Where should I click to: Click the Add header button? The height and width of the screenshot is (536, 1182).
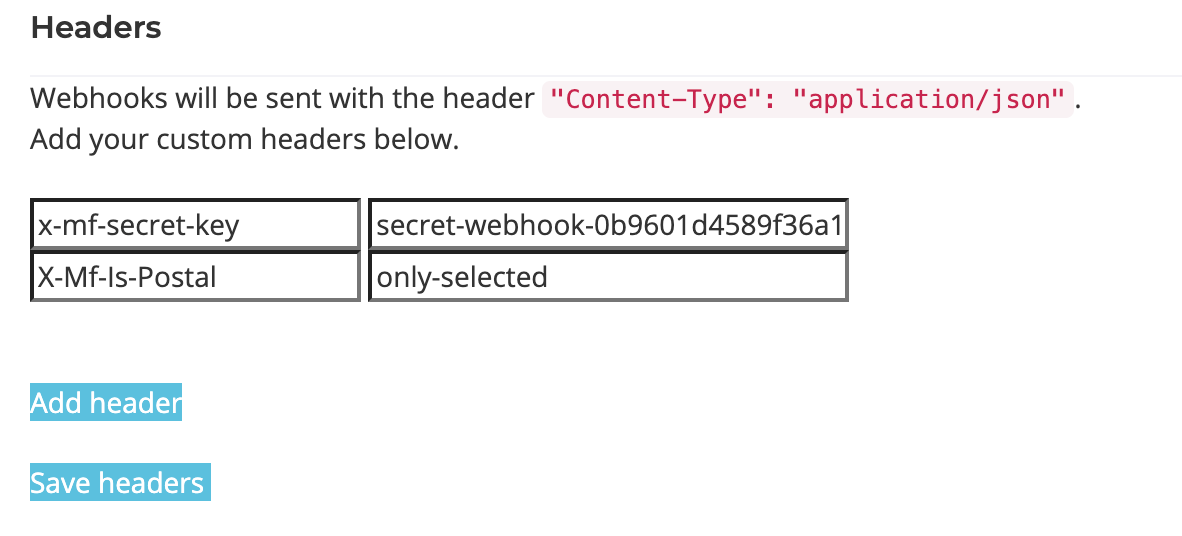tap(106, 403)
